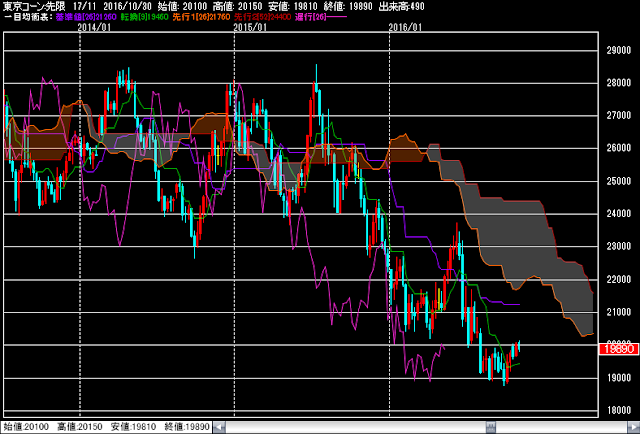Click the 一目均衡表 indicator label
This screenshot has height=434, width=640.
(x=28, y=17)
